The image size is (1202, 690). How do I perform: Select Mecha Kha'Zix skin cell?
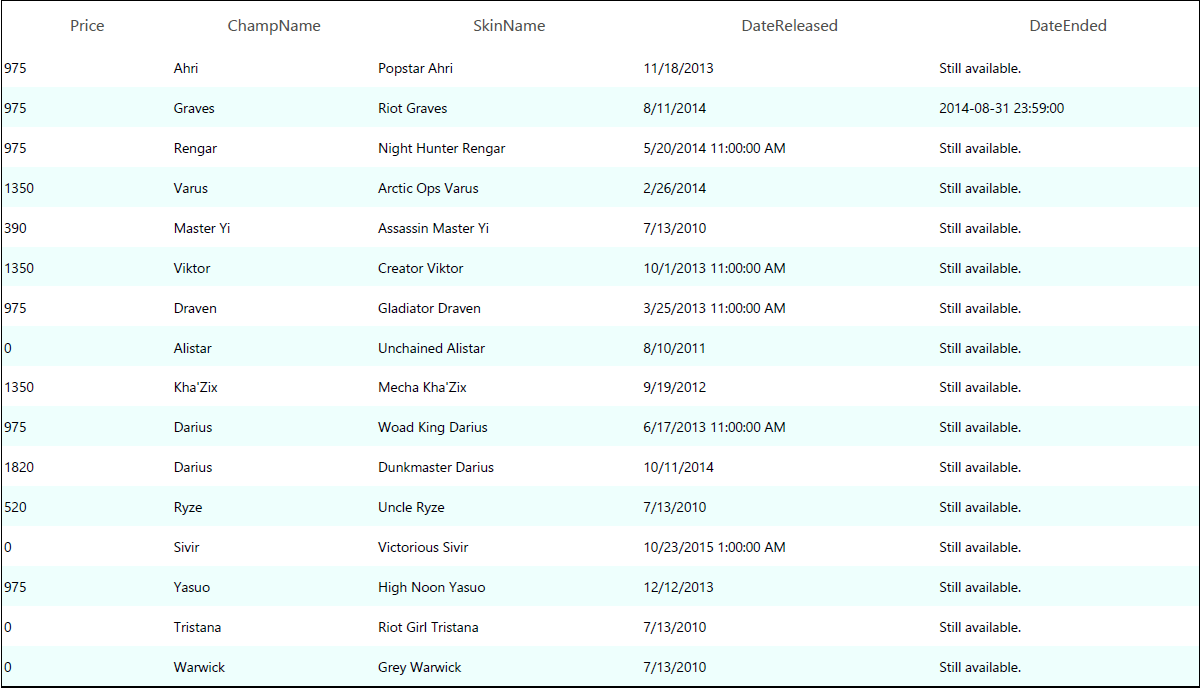422,387
